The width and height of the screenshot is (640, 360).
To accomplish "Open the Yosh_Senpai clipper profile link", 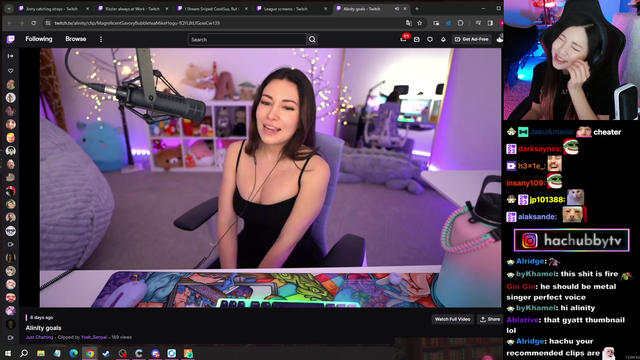I will (93, 338).
